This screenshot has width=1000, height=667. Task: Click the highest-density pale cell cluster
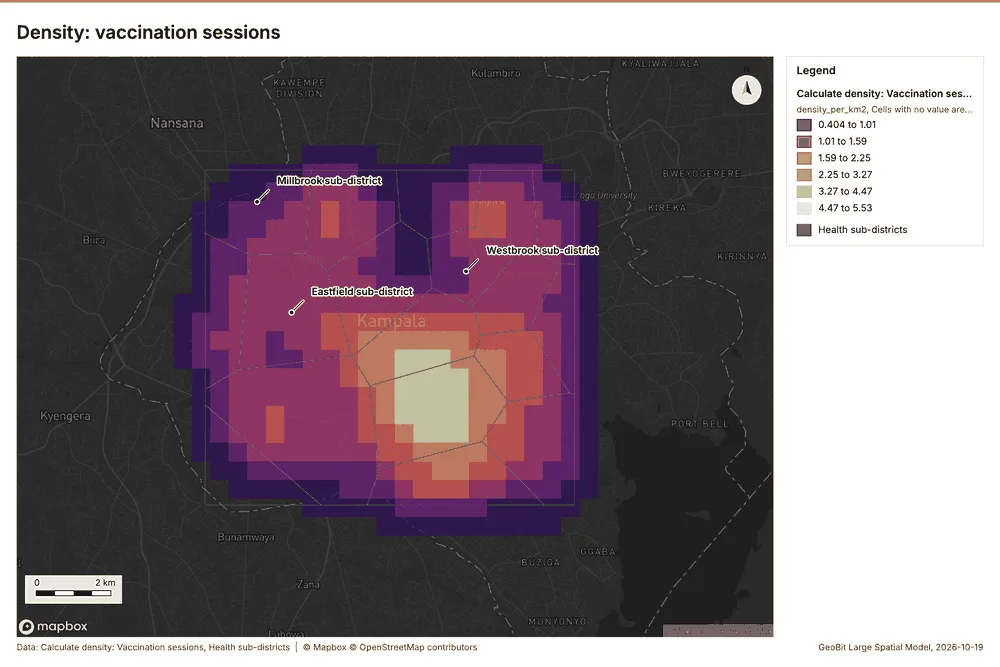[x=432, y=396]
